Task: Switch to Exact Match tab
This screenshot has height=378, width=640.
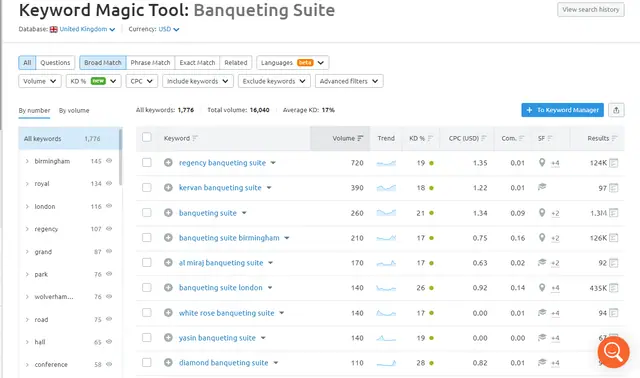Action: pyautogui.click(x=197, y=62)
